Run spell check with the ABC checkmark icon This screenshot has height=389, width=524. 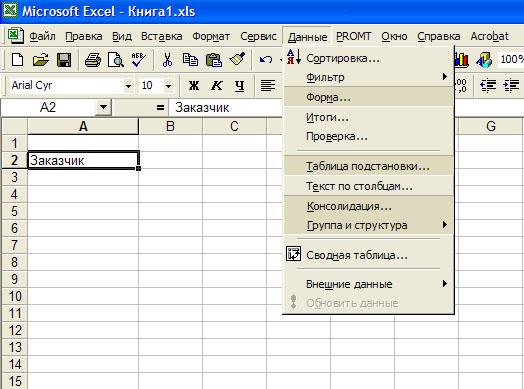pyautogui.click(x=138, y=60)
